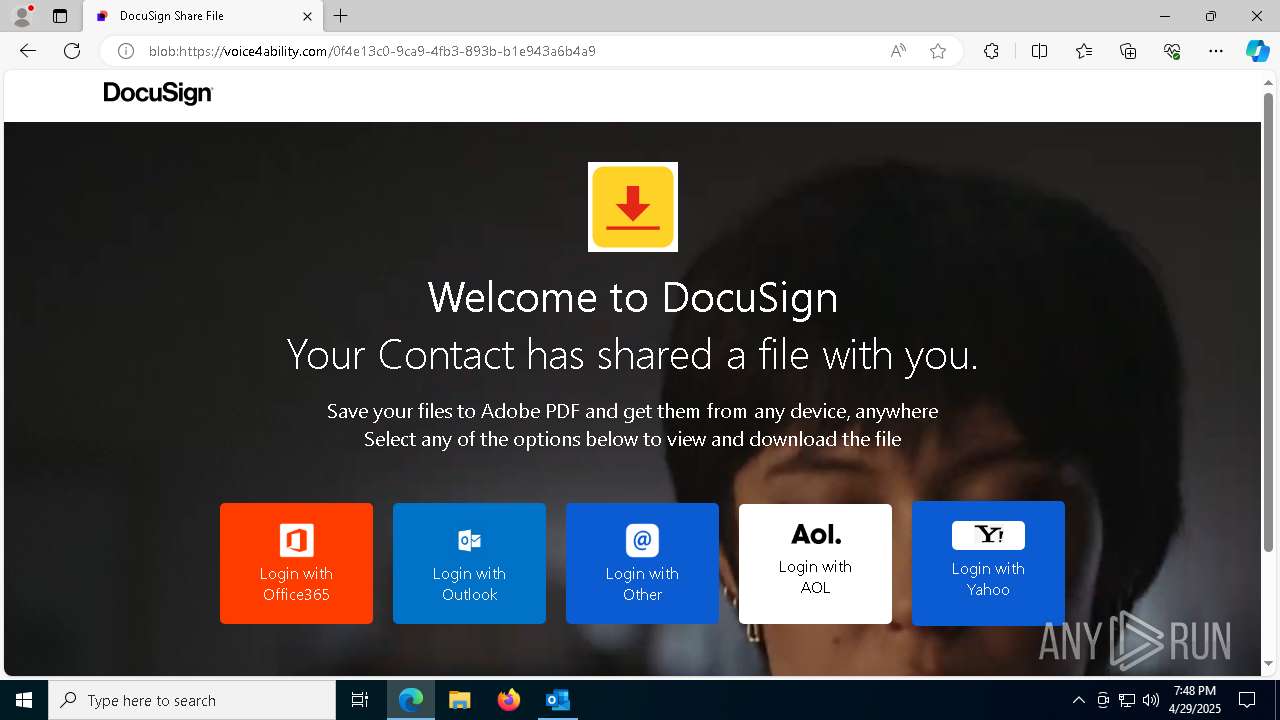Click the browser profile avatar icon
Image resolution: width=1280 pixels, height=720 pixels.
pyautogui.click(x=22, y=16)
